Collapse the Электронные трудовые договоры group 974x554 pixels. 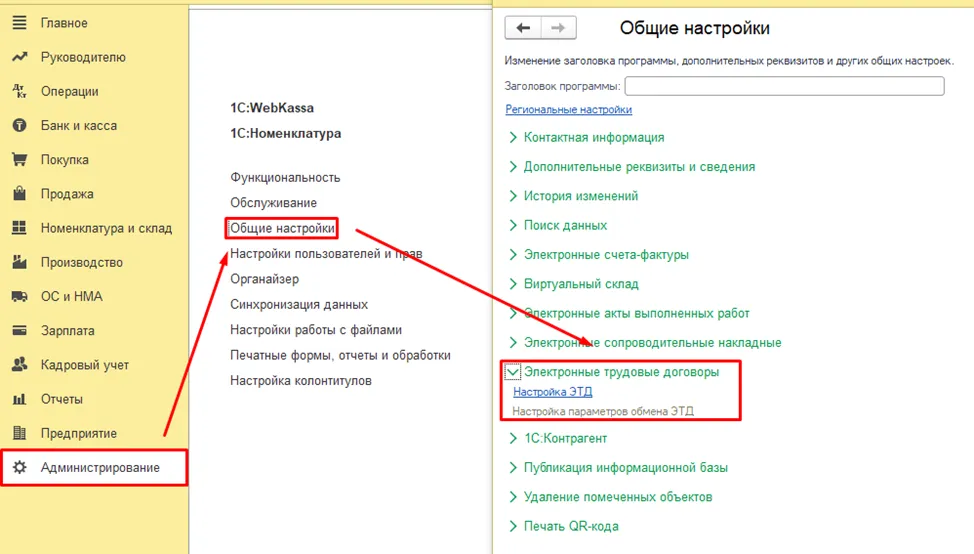tap(512, 371)
